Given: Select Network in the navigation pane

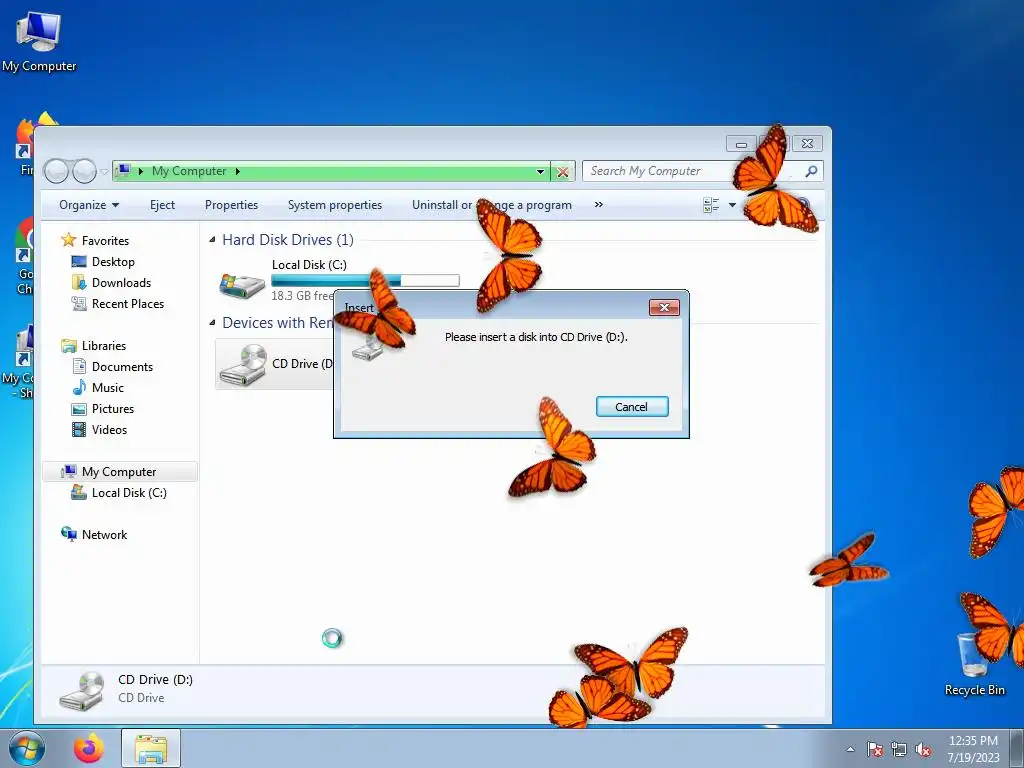Looking at the screenshot, I should [x=104, y=535].
